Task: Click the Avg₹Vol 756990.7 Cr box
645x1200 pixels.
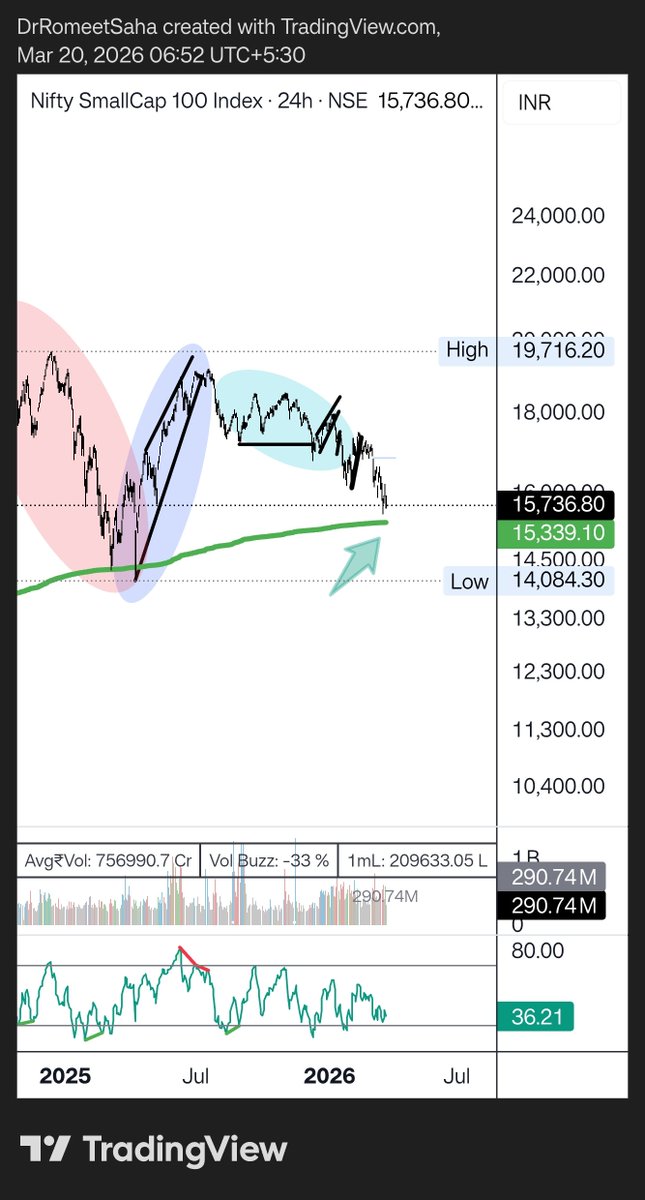Action: click(109, 860)
